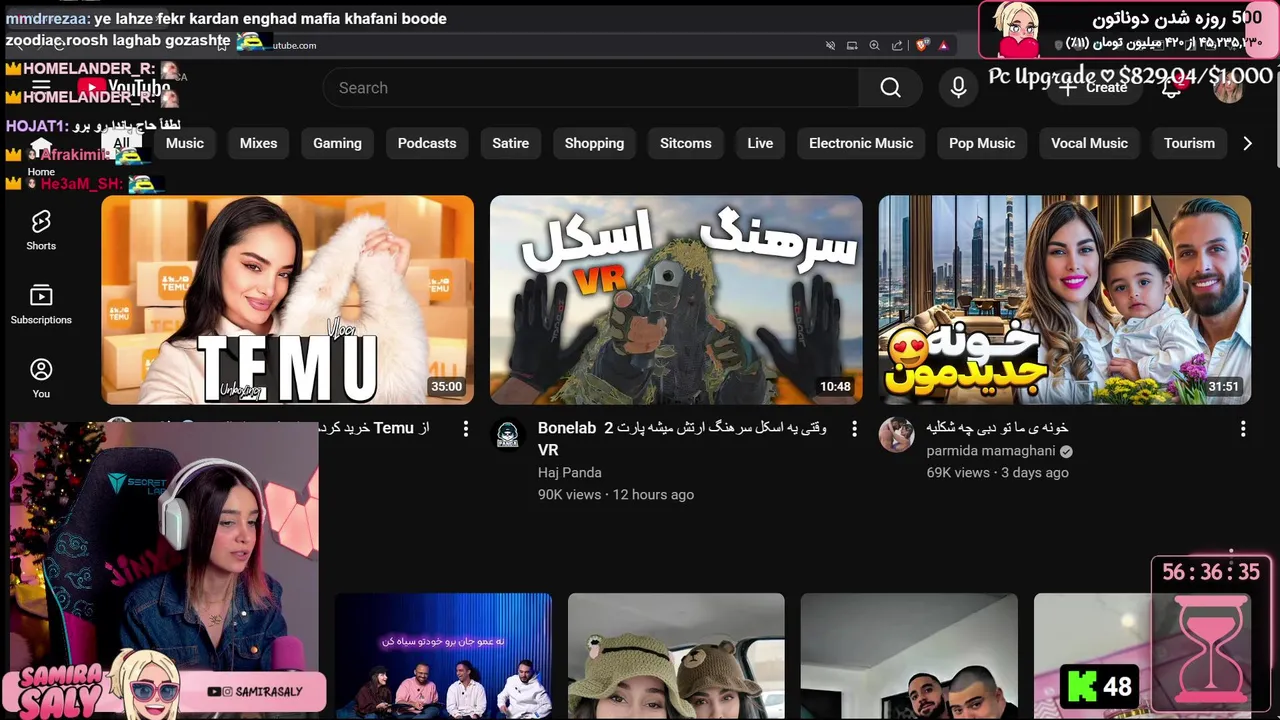1280x720 pixels.
Task: Select the Shopping chip
Action: coord(594,143)
